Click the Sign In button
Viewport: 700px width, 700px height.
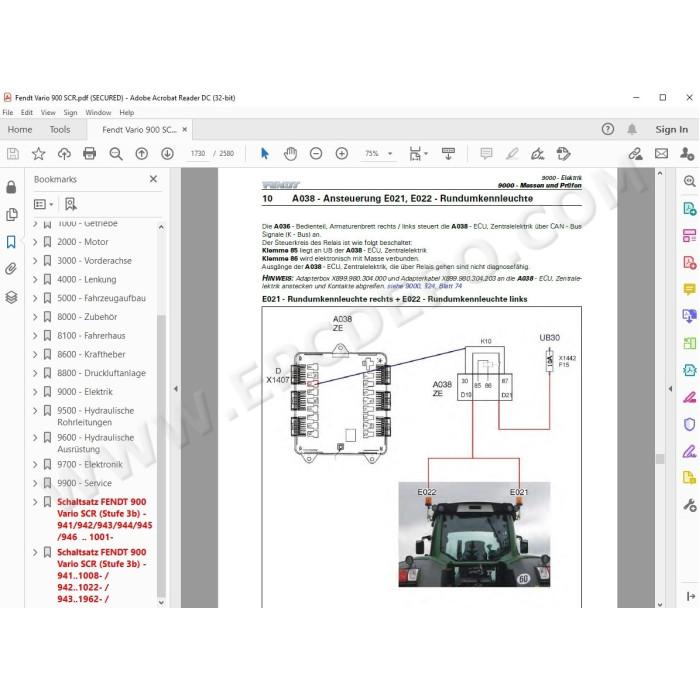tap(671, 129)
